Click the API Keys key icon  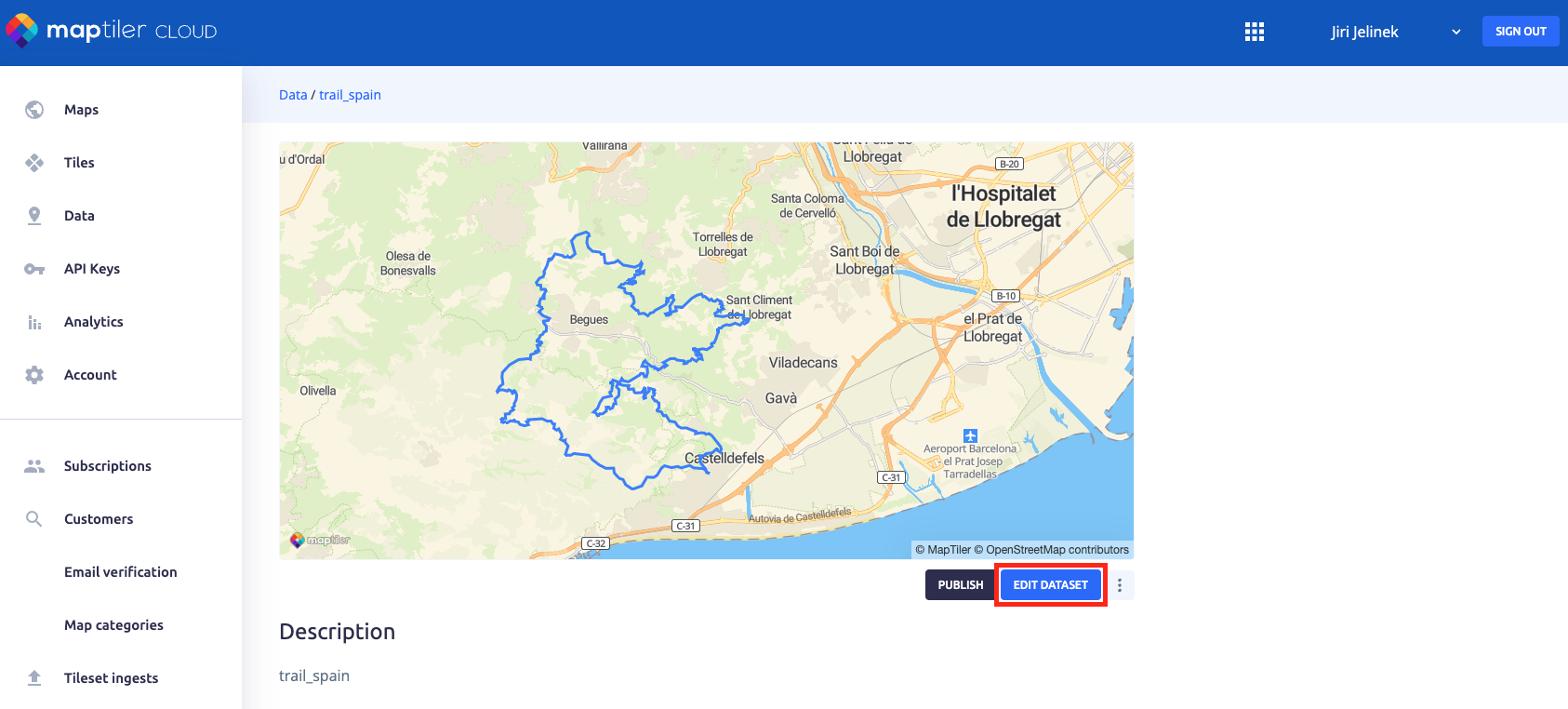tap(34, 269)
